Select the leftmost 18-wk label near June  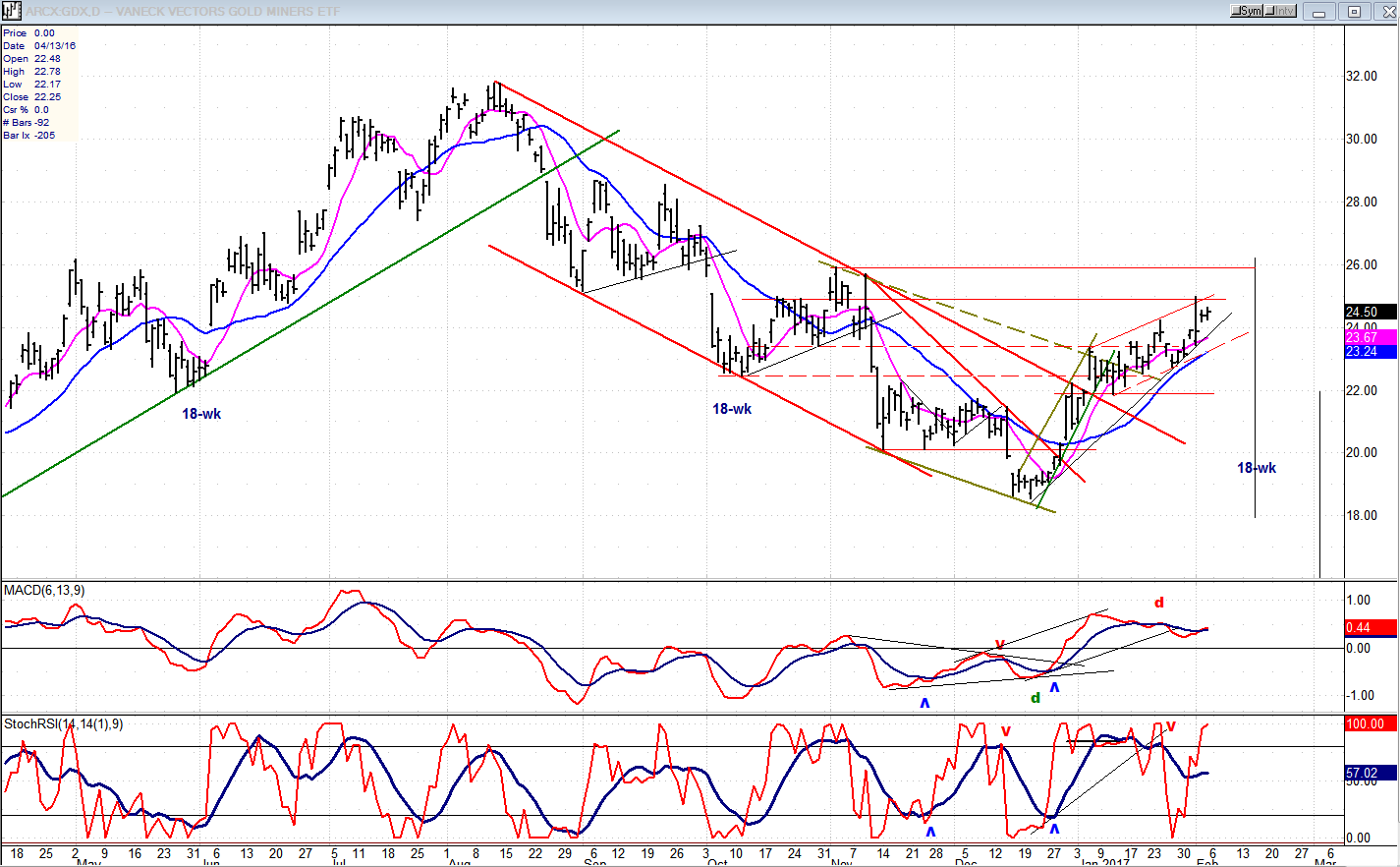pos(201,414)
